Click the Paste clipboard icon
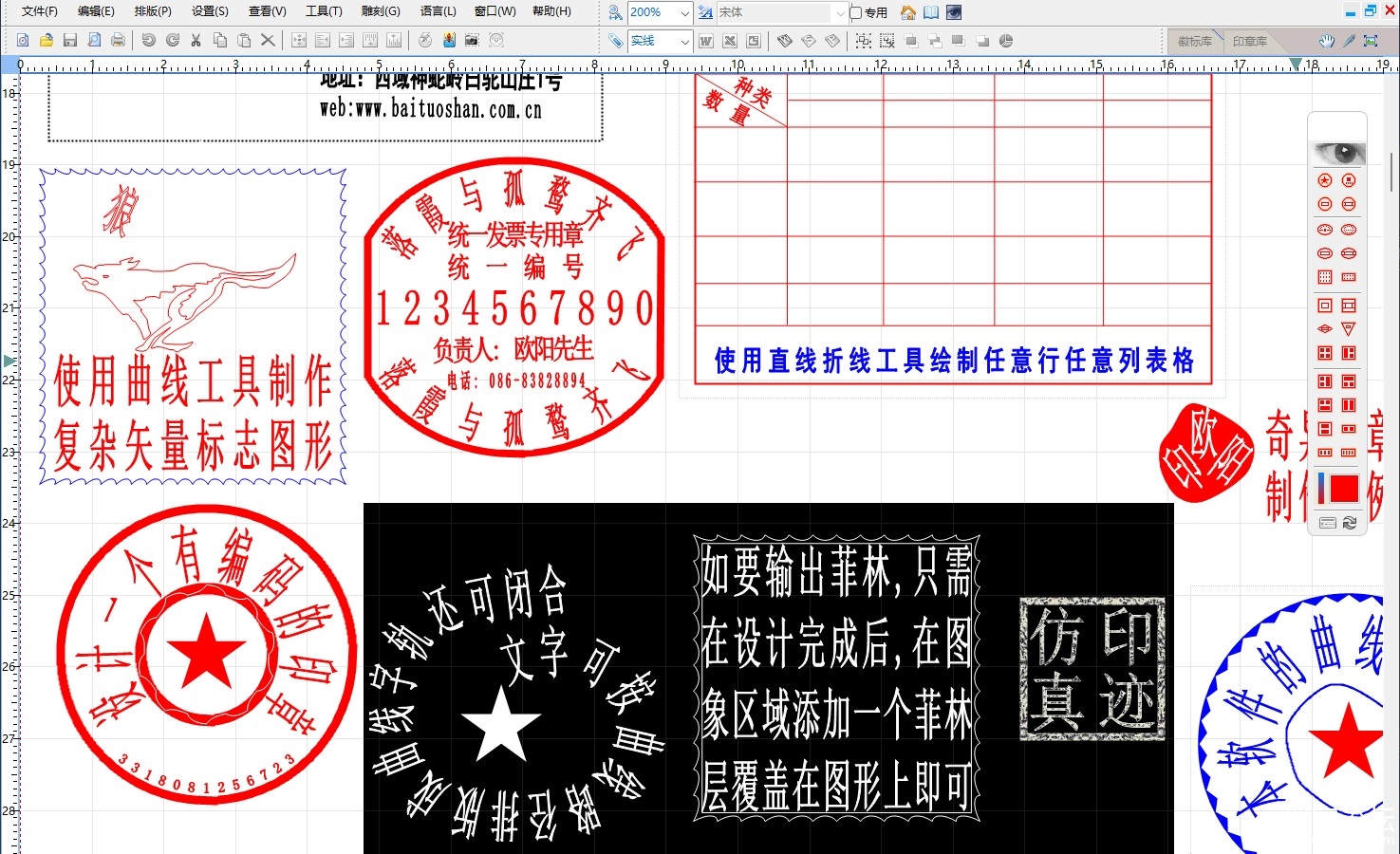Viewport: 1400px width, 854px height. pyautogui.click(x=244, y=40)
